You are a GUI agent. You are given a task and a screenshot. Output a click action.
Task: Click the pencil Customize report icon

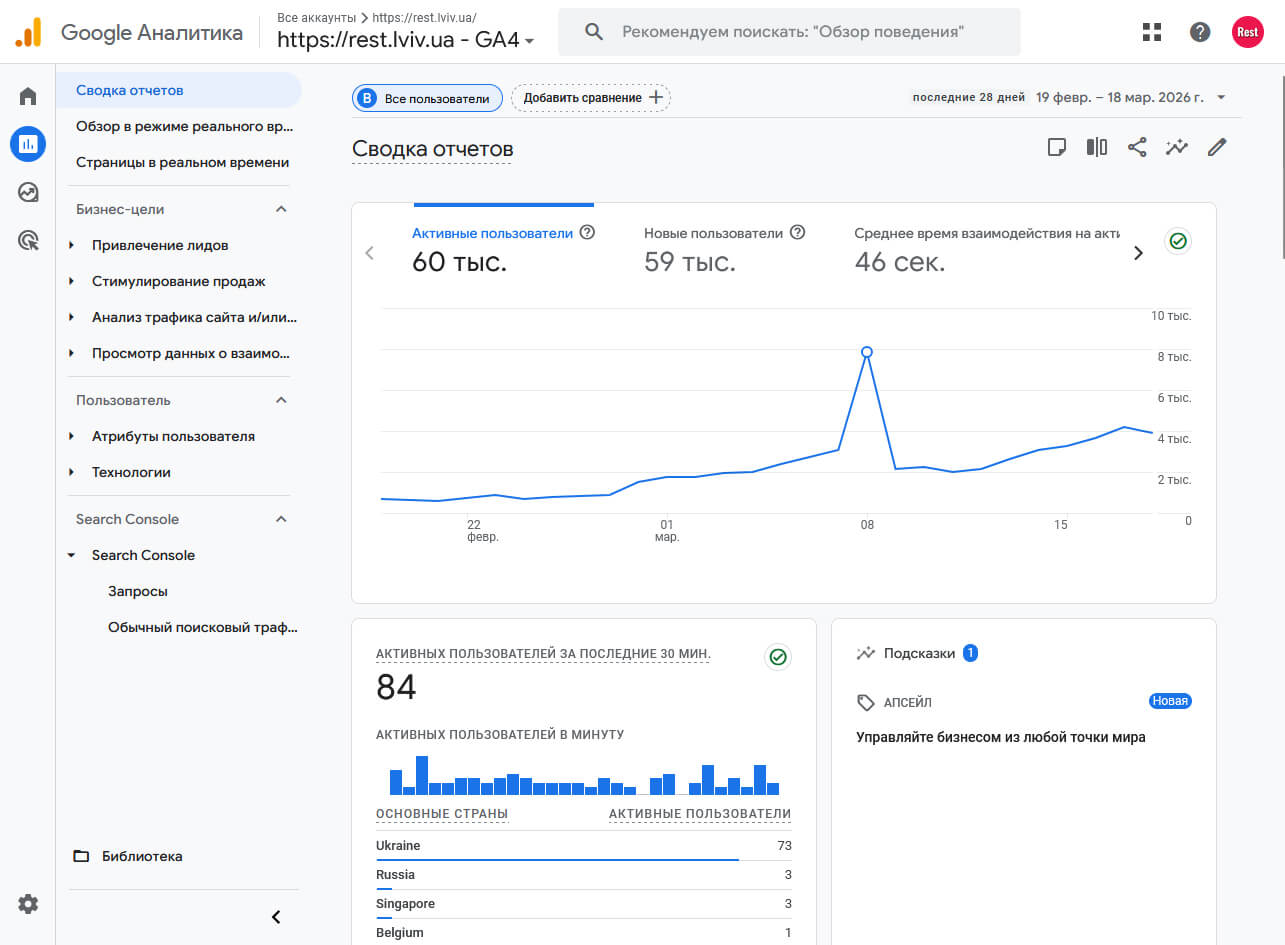(x=1217, y=147)
